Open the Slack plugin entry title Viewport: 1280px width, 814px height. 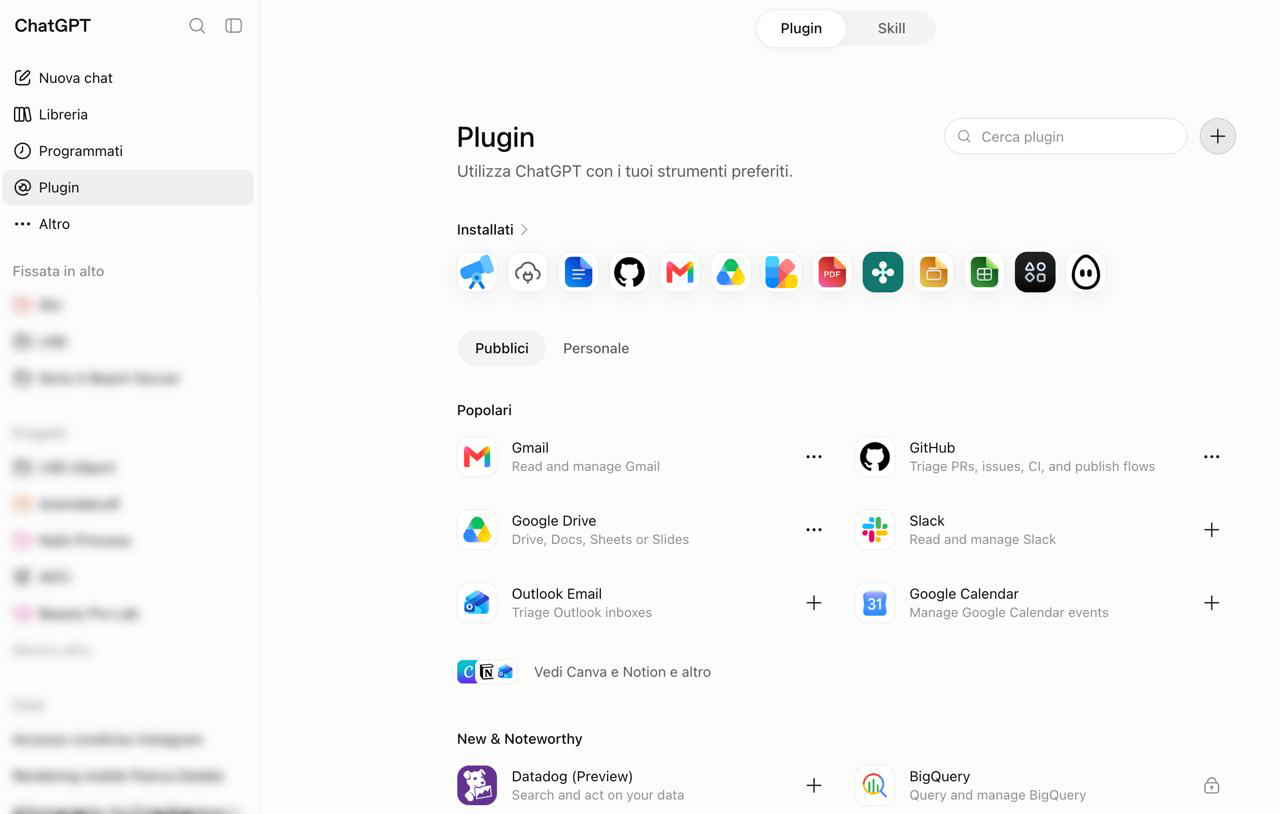point(927,521)
